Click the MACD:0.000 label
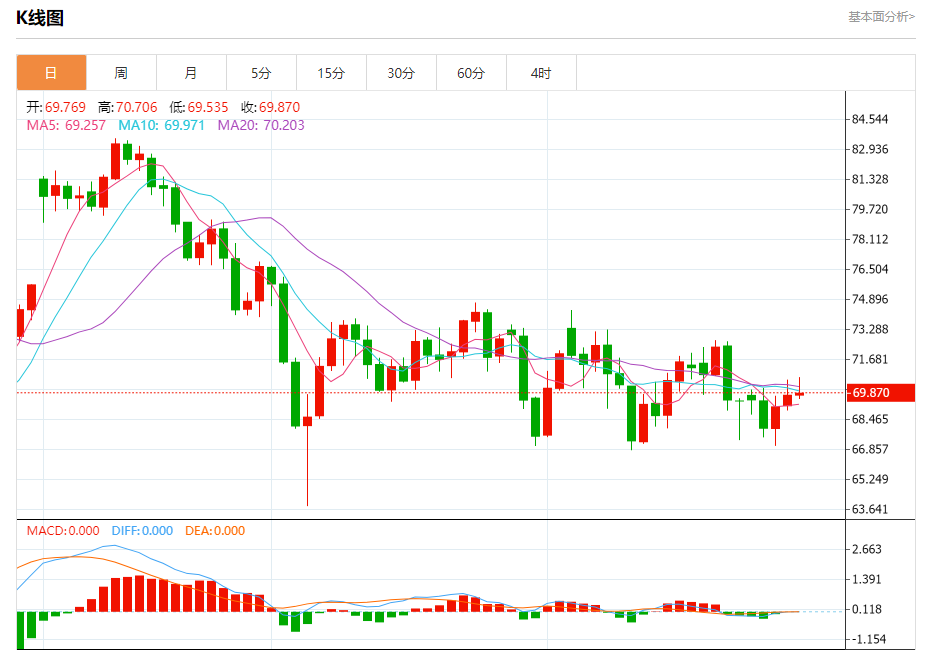The height and width of the screenshot is (650, 927). tap(63, 531)
